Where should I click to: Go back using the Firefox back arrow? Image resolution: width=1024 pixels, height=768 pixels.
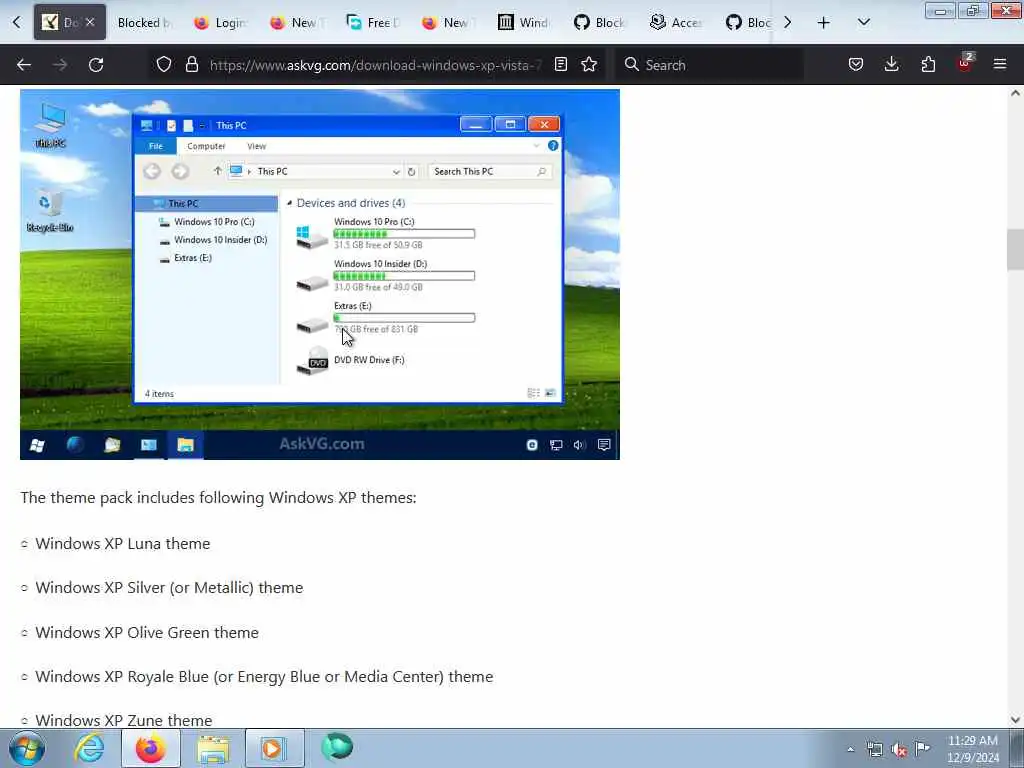(24, 65)
